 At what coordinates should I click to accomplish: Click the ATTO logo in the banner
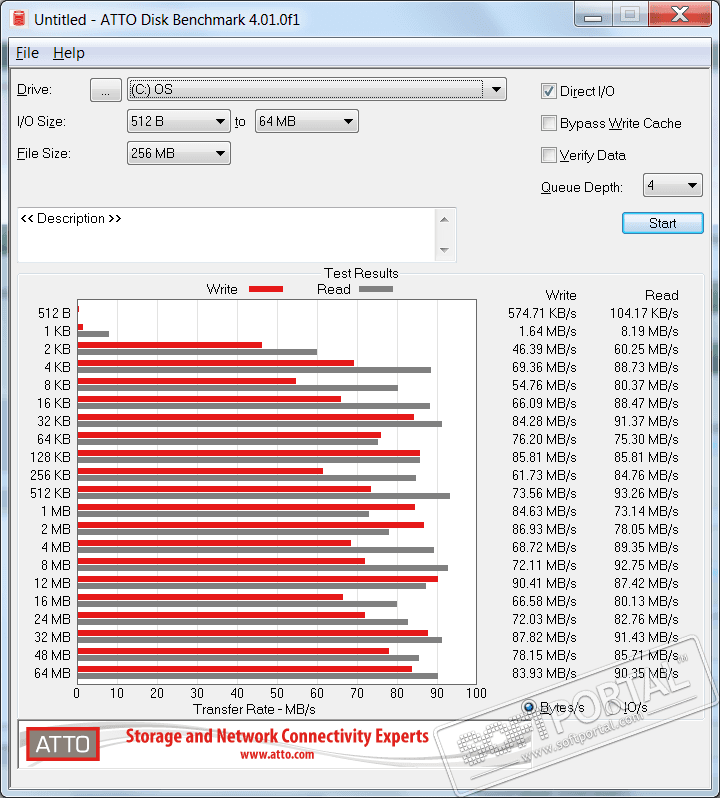(x=63, y=744)
